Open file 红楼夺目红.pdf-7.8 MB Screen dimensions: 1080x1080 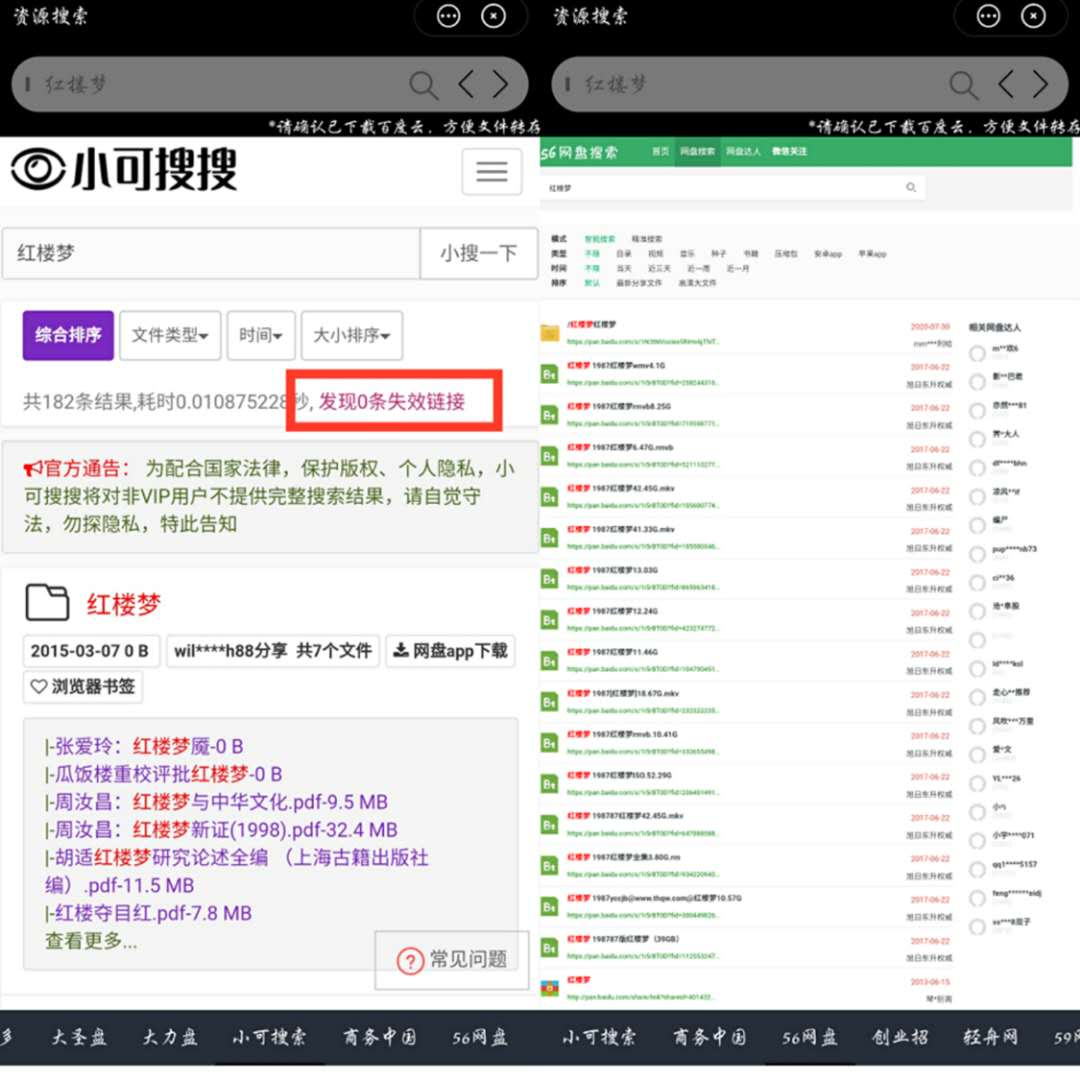(x=148, y=913)
